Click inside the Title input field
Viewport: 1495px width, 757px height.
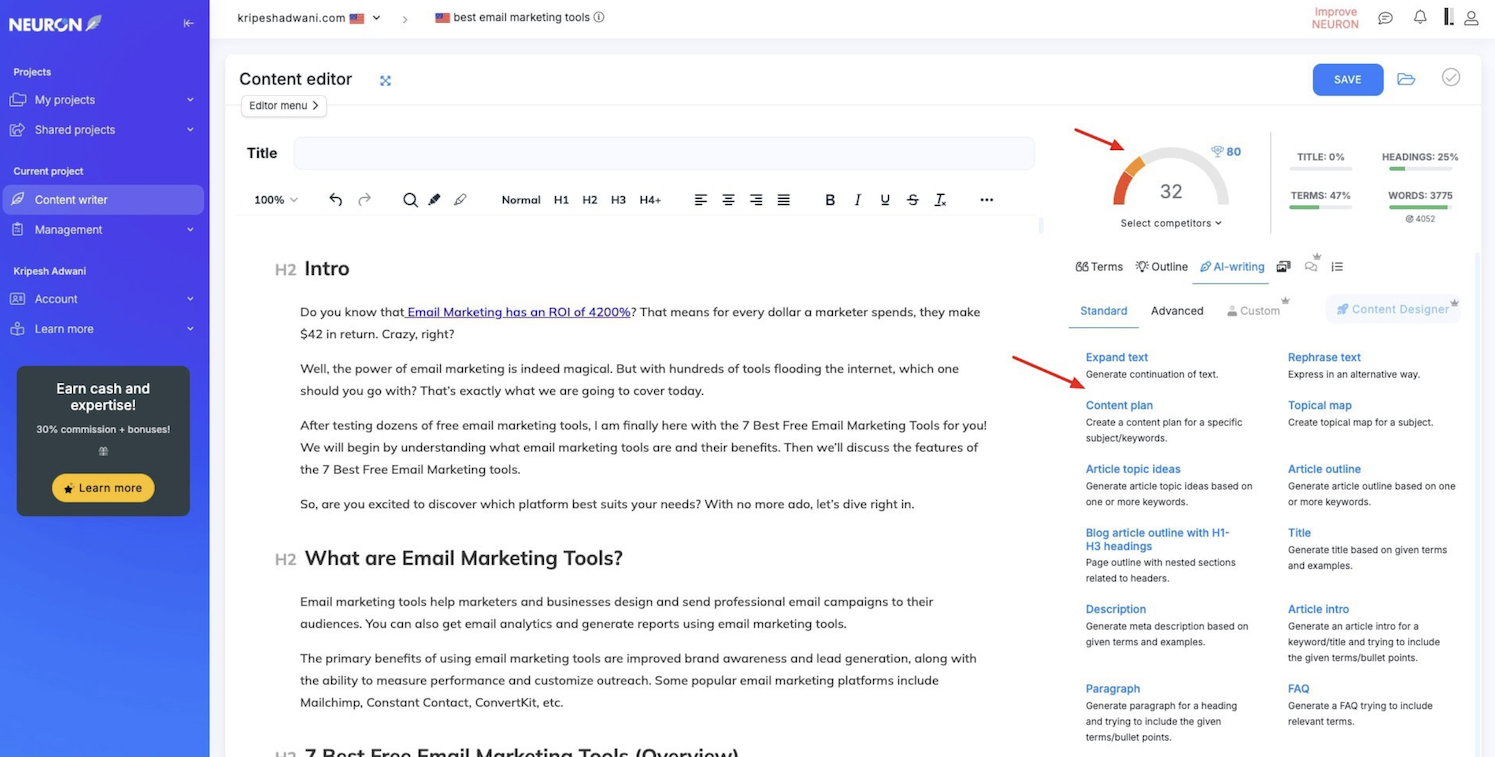click(x=664, y=152)
